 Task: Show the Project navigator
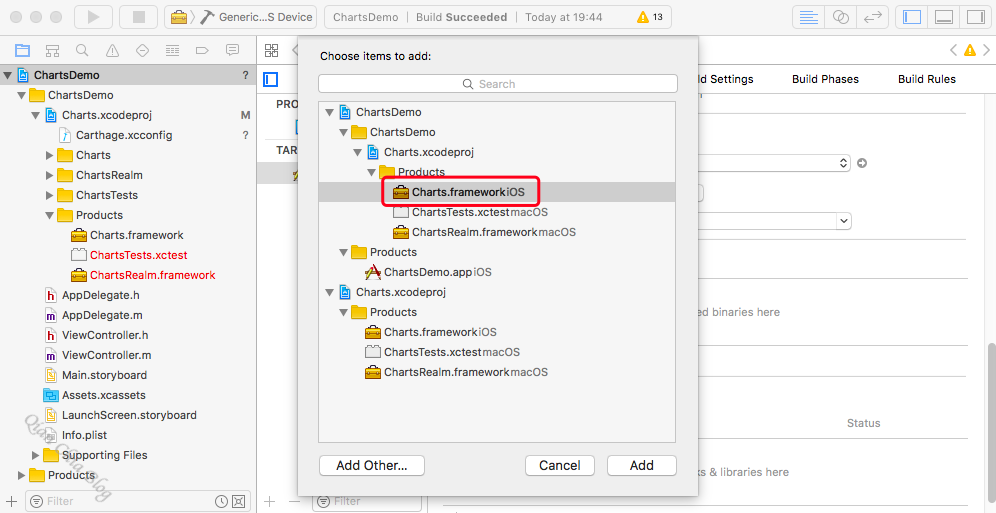click(22, 50)
